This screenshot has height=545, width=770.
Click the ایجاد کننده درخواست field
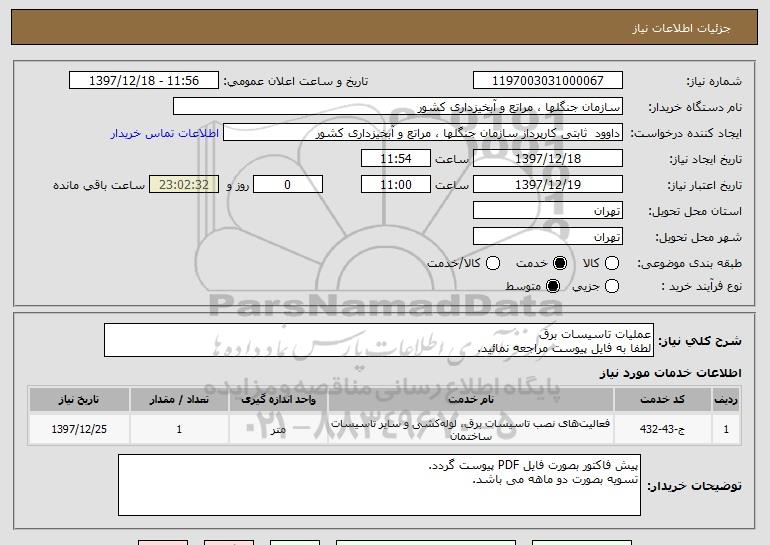tap(423, 133)
